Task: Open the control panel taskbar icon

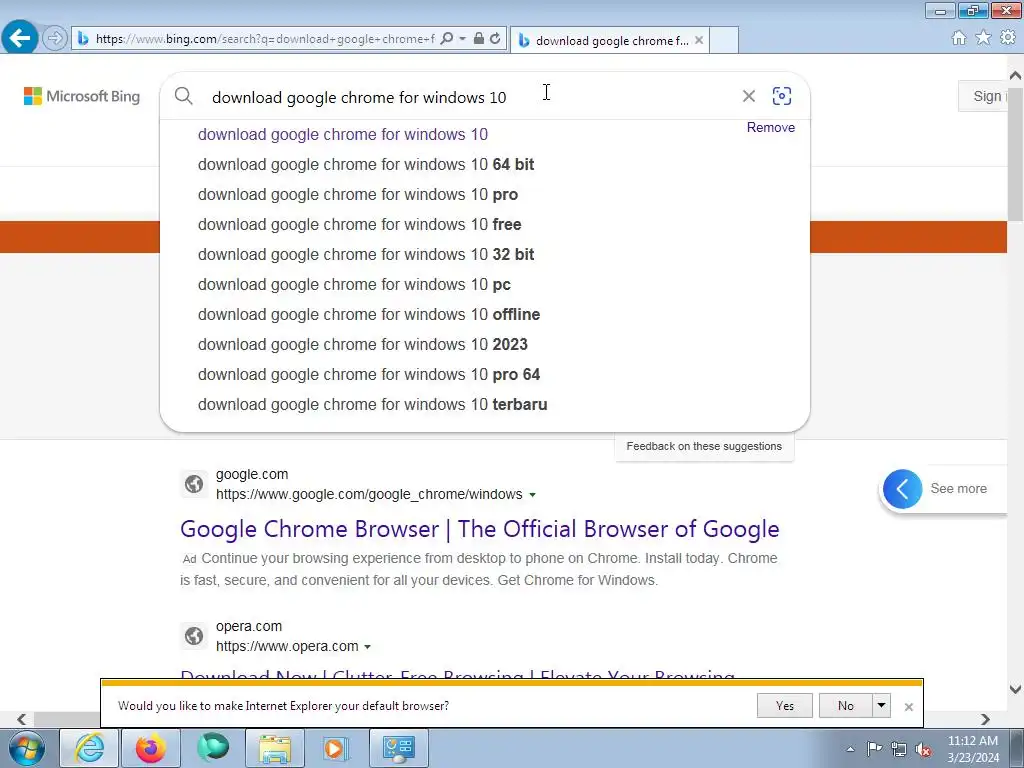Action: [x=399, y=748]
